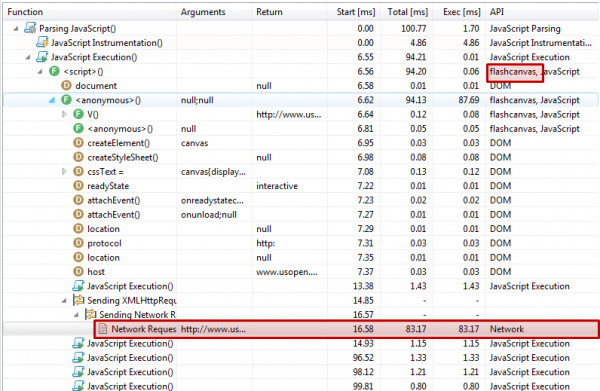Select the createElement() row

(301, 143)
